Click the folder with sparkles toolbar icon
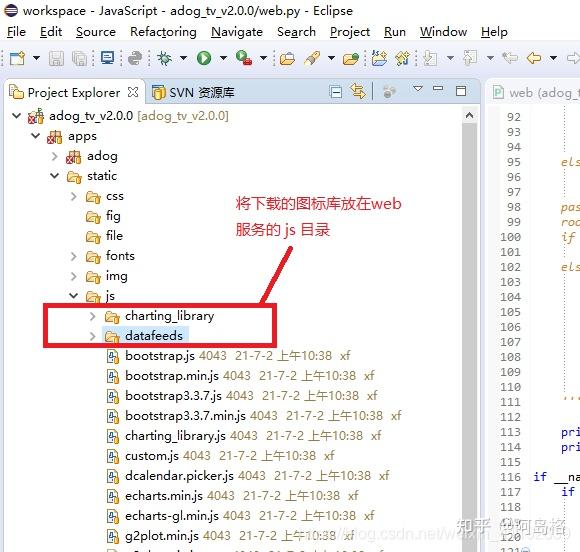Viewport: 580px width, 552px height. tap(379, 58)
